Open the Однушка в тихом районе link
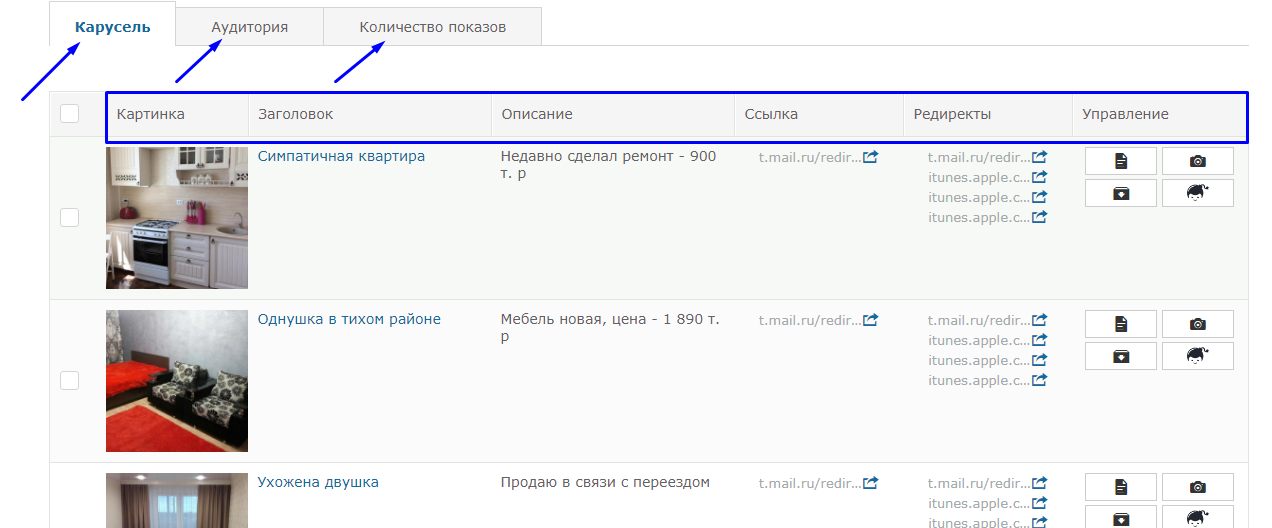Image resolution: width=1272 pixels, height=528 pixels. point(349,319)
